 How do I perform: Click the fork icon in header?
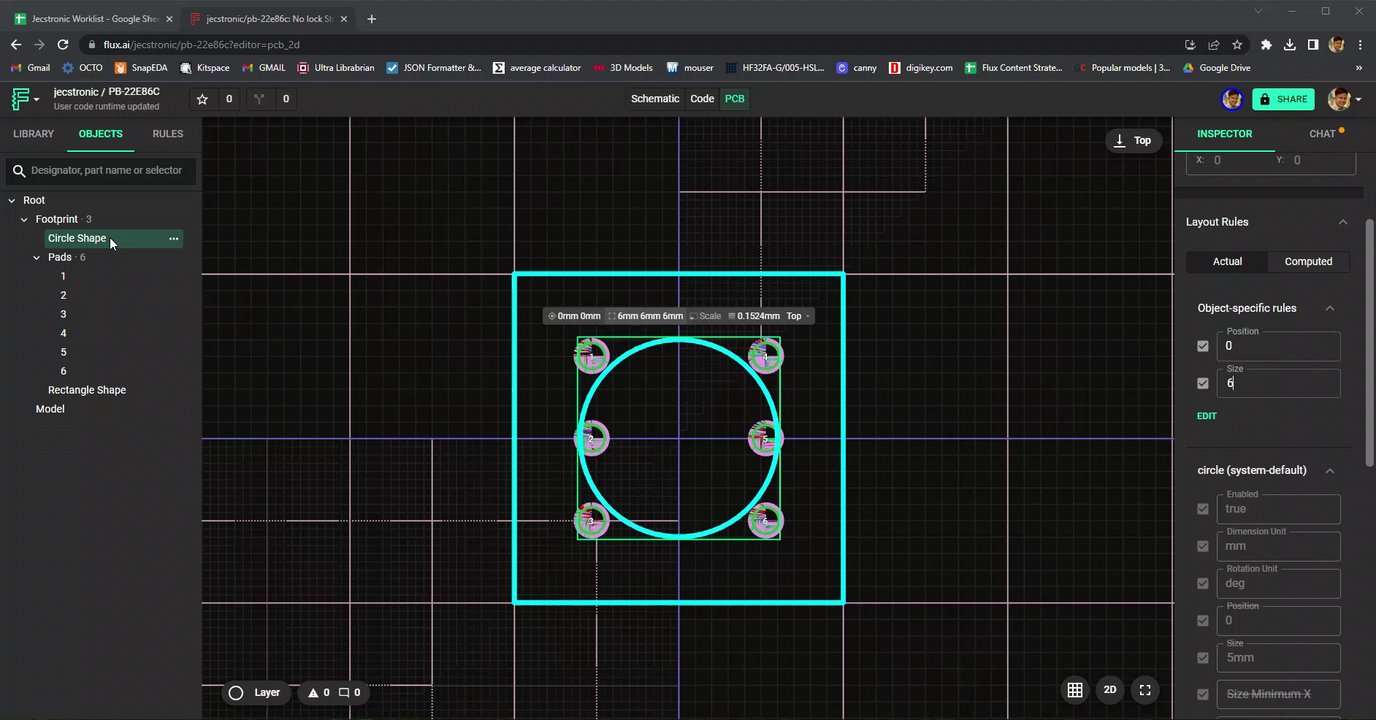pos(260,99)
